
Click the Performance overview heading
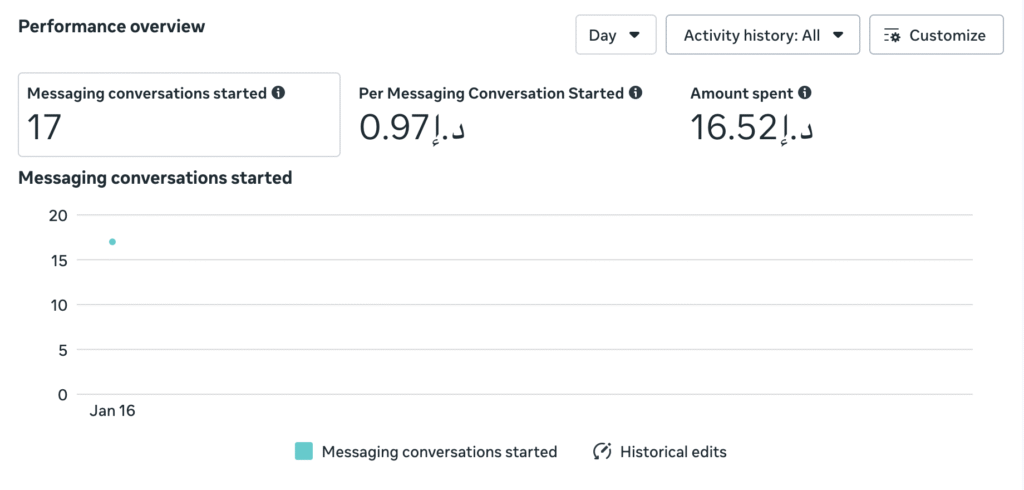pyautogui.click(x=111, y=27)
